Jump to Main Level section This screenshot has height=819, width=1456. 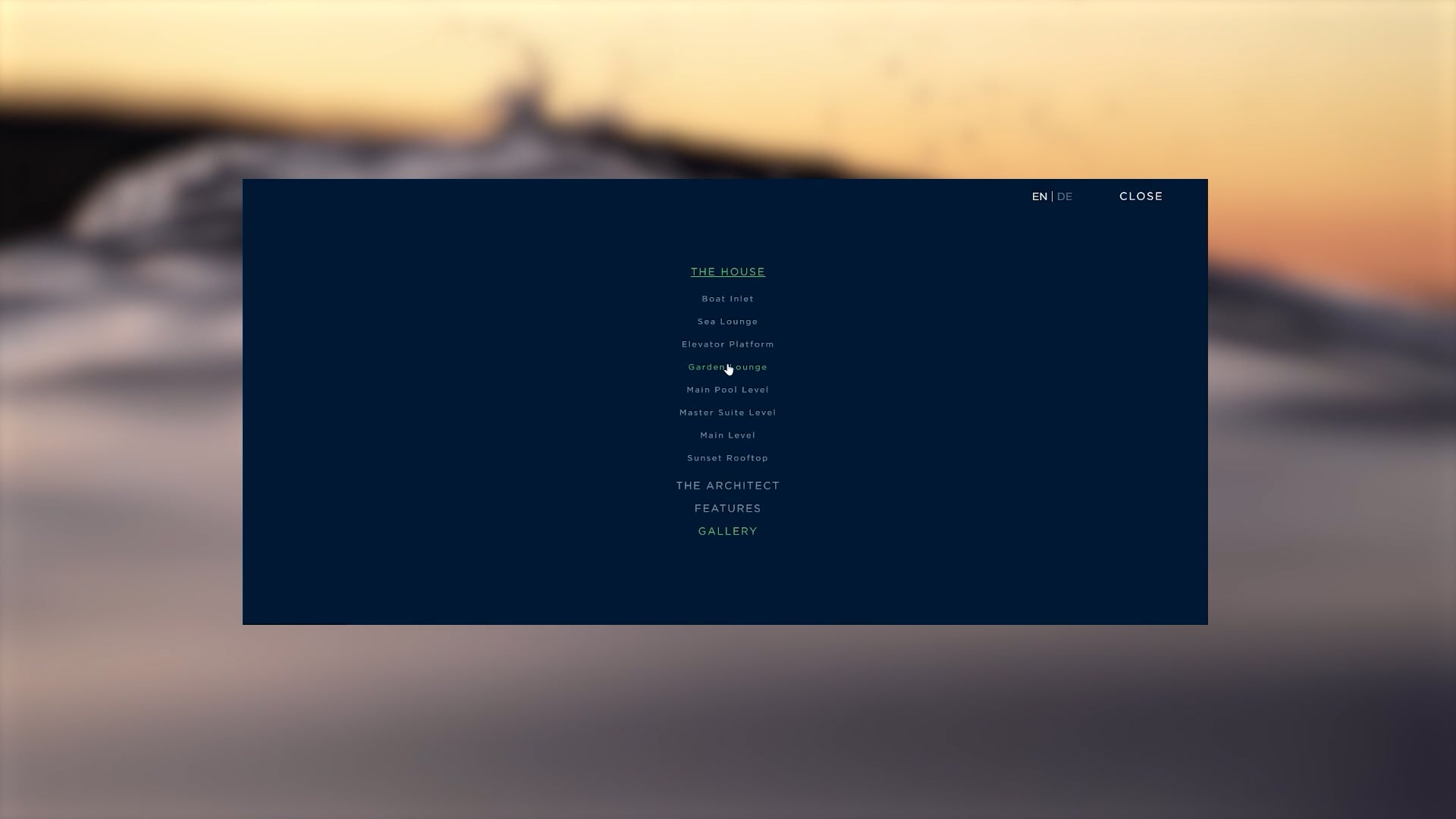coord(727,435)
